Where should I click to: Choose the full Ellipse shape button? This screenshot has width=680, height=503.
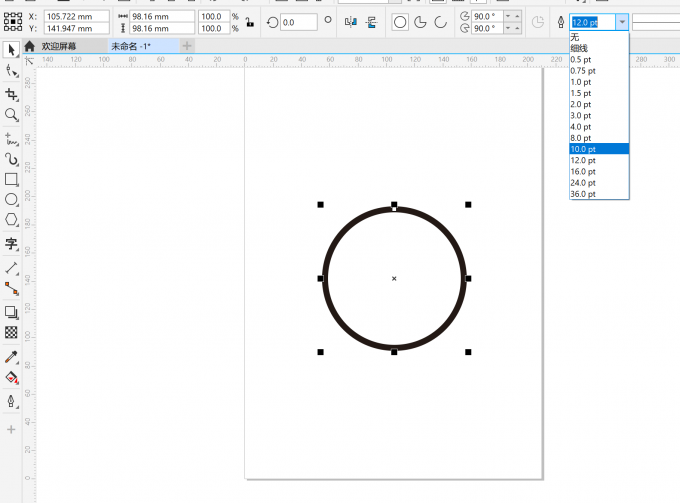point(400,22)
